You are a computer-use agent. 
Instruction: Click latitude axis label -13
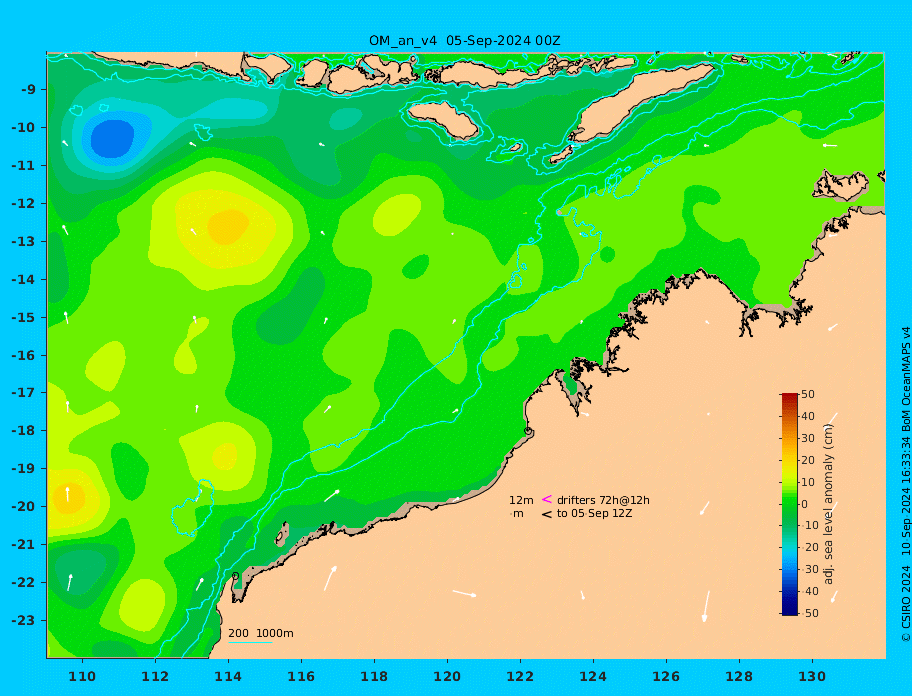pos(23,241)
